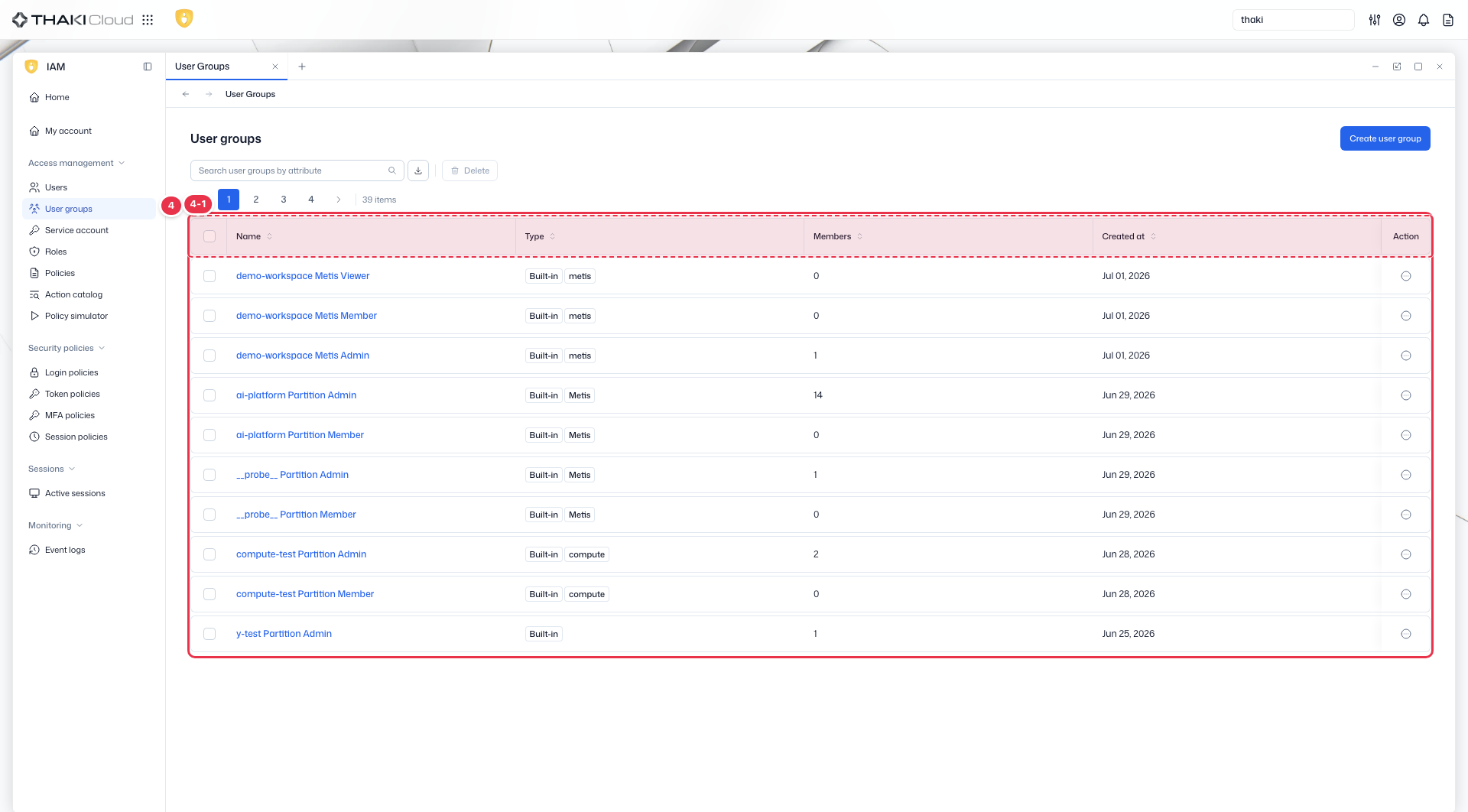Collapse the Access management section
Screen dimensions: 1468x812
[x=76, y=163]
